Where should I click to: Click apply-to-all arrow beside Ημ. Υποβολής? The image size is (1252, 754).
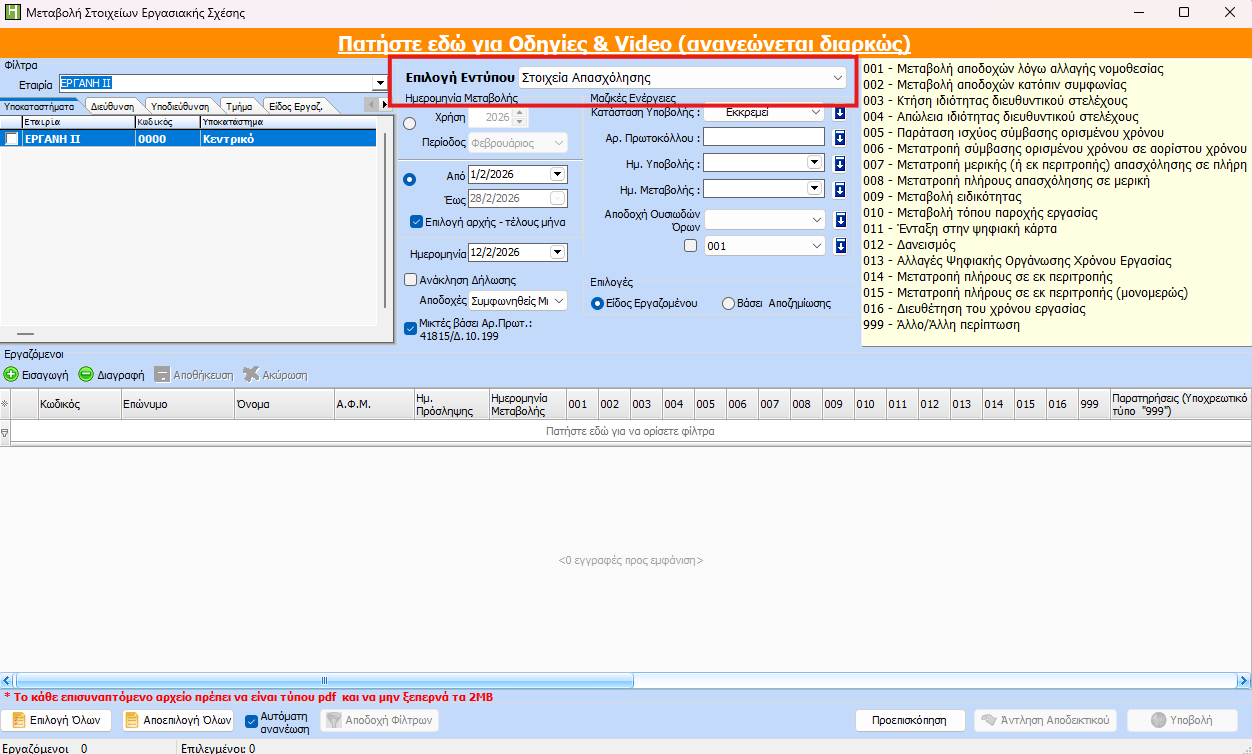[x=840, y=163]
